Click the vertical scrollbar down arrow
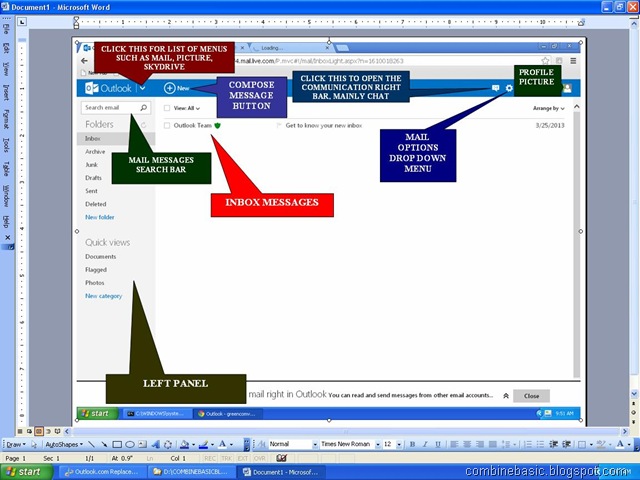Viewport: 640px width, 480px height. tap(634, 394)
